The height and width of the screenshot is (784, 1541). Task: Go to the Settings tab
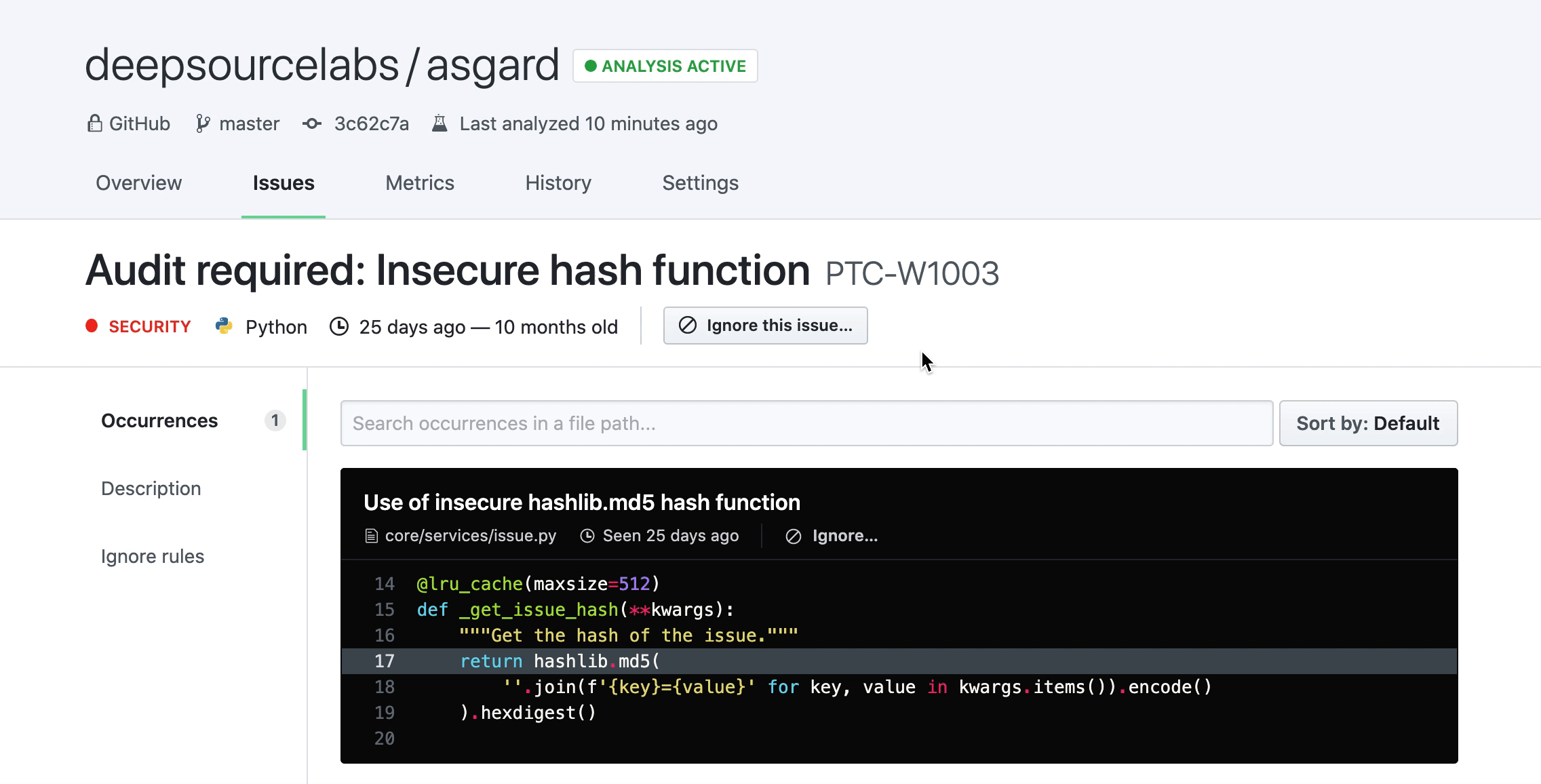click(x=700, y=183)
